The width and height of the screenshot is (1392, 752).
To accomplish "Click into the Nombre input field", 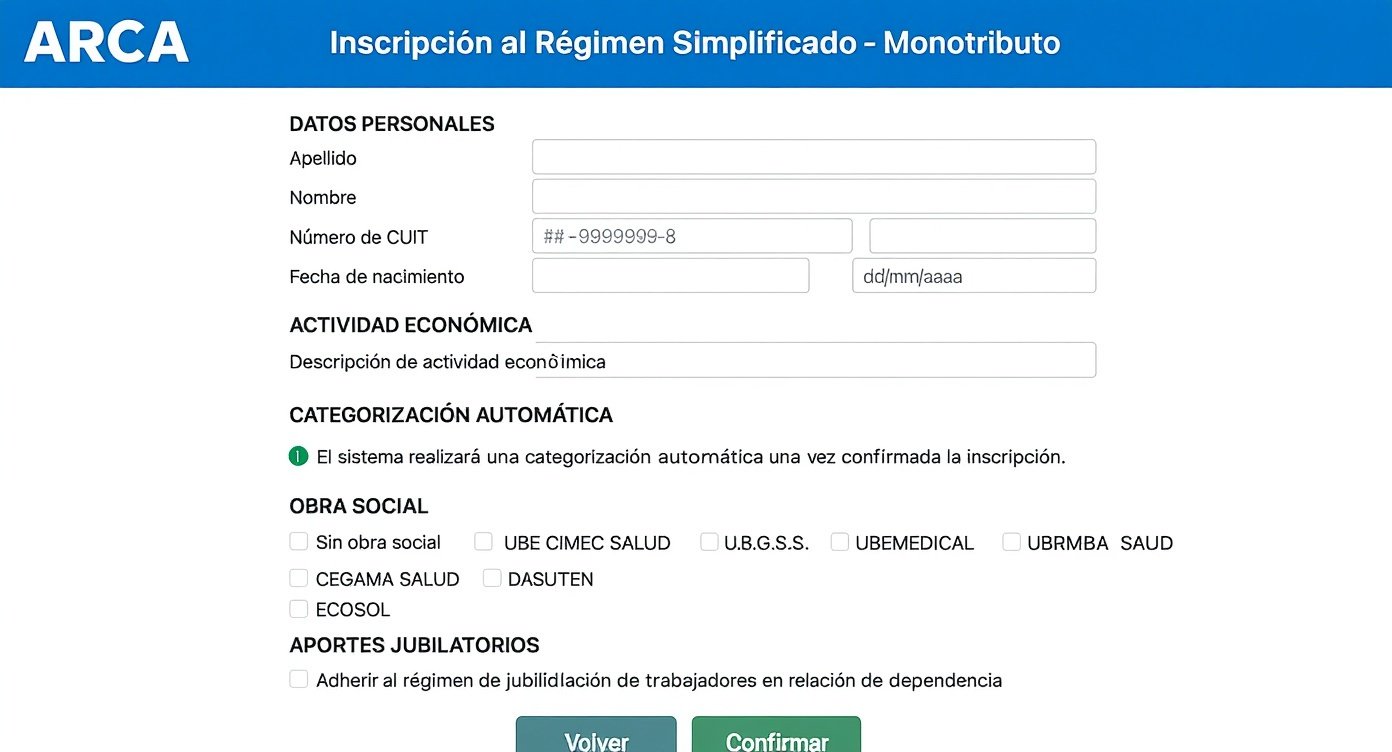I will coord(813,196).
